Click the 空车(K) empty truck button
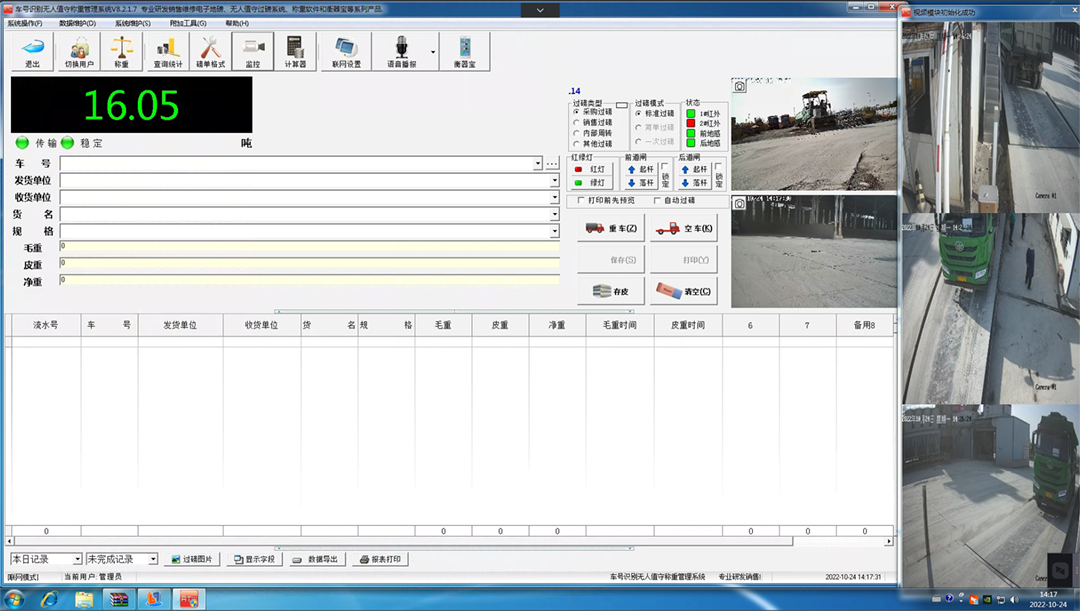 [x=684, y=228]
